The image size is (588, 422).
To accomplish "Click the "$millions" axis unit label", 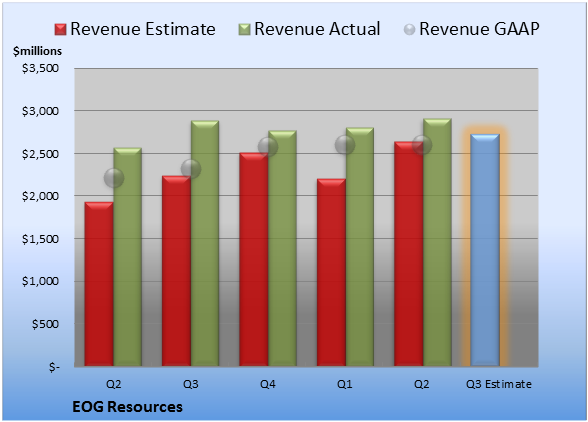I will coord(37,51).
